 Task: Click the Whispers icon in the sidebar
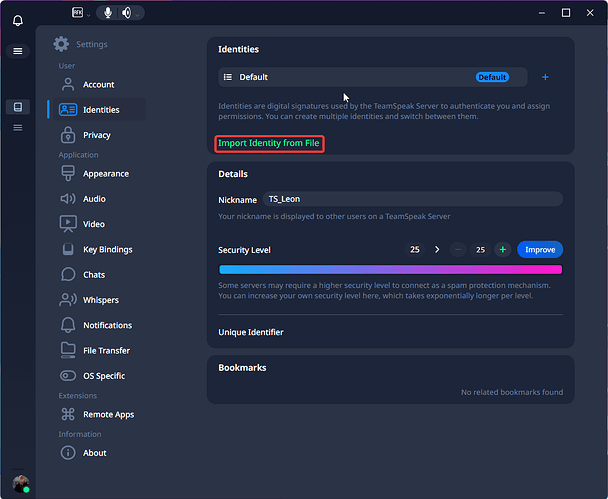click(x=68, y=300)
